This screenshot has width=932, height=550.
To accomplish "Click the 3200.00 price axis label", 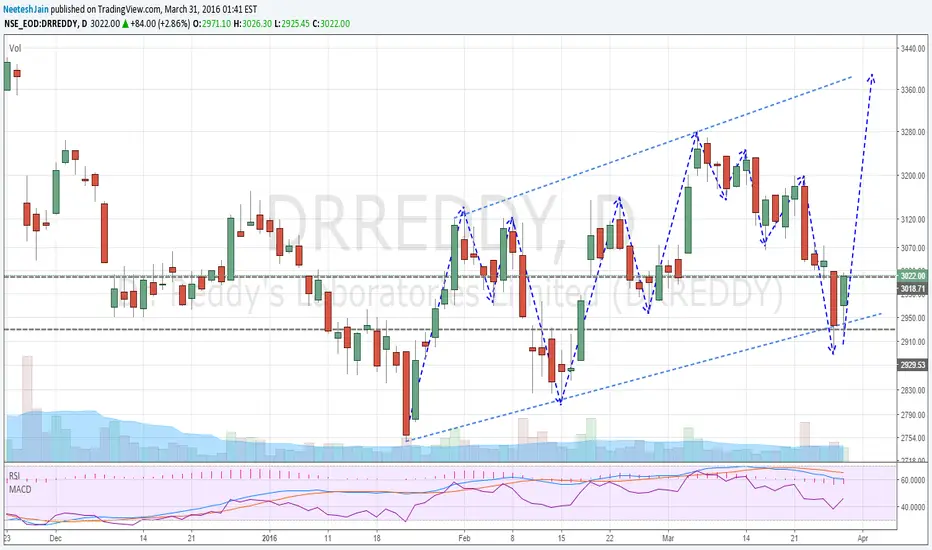I will pyautogui.click(x=913, y=176).
